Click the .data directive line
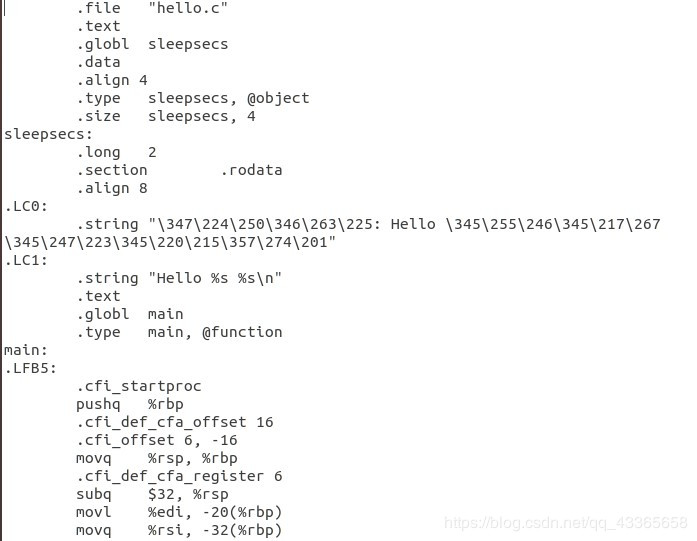 pos(98,62)
